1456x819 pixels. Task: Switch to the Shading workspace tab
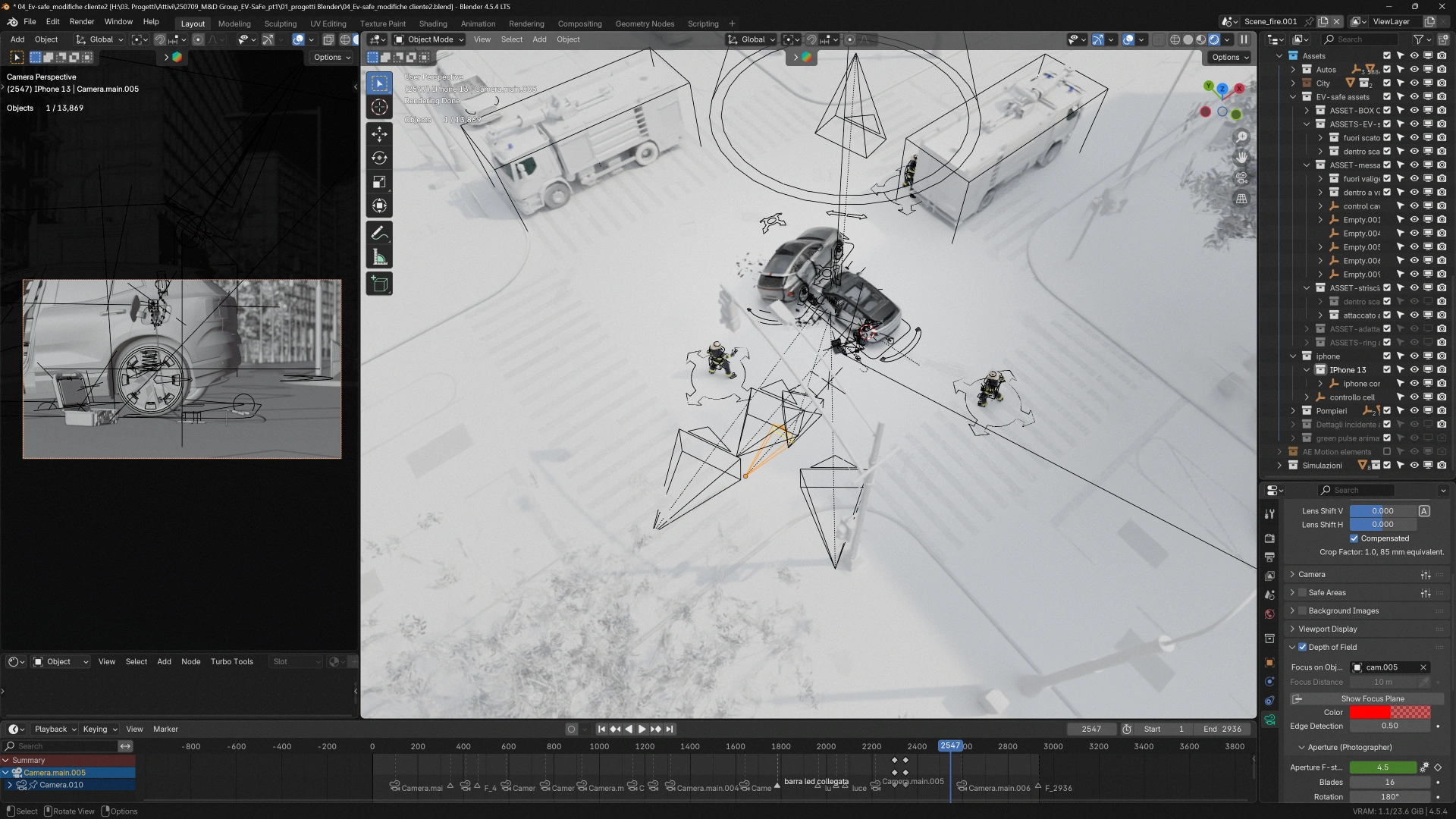pyautogui.click(x=432, y=24)
